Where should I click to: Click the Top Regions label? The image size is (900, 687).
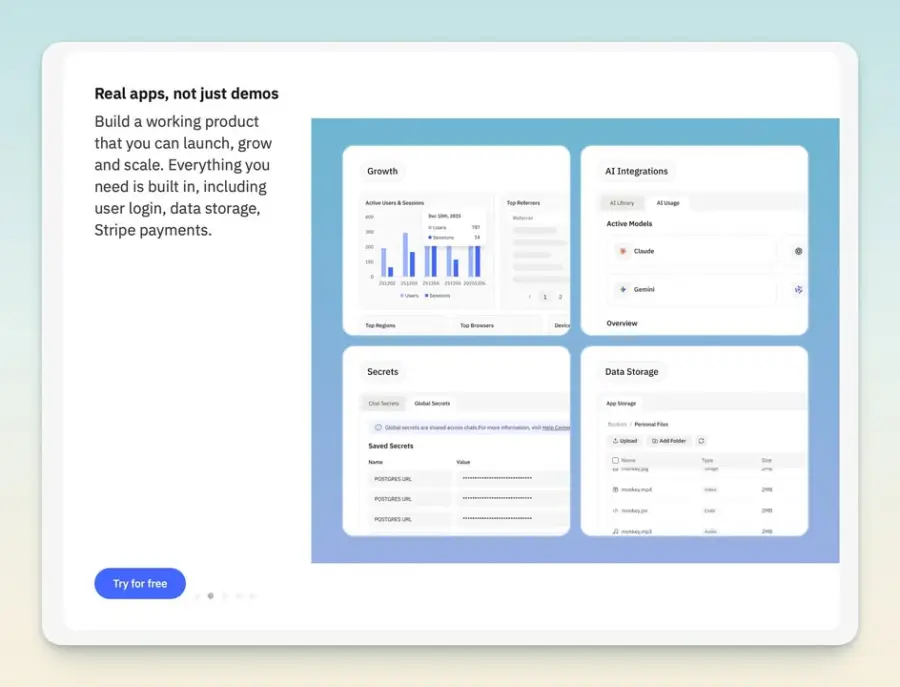(380, 325)
